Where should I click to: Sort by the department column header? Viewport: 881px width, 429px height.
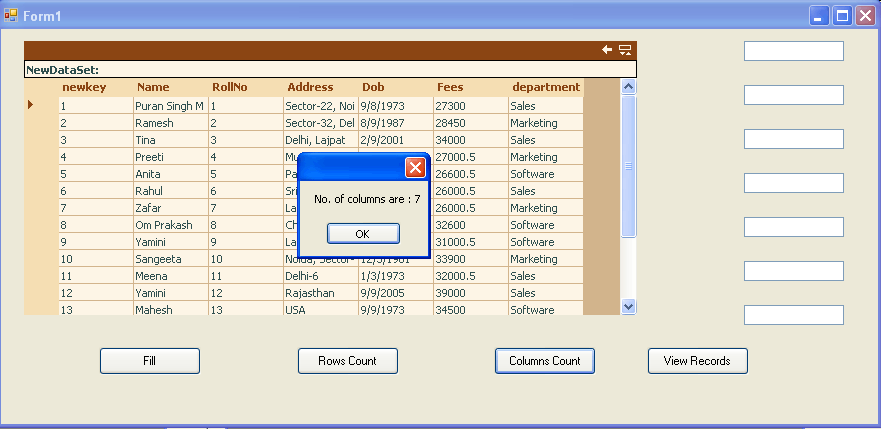pyautogui.click(x=546, y=87)
